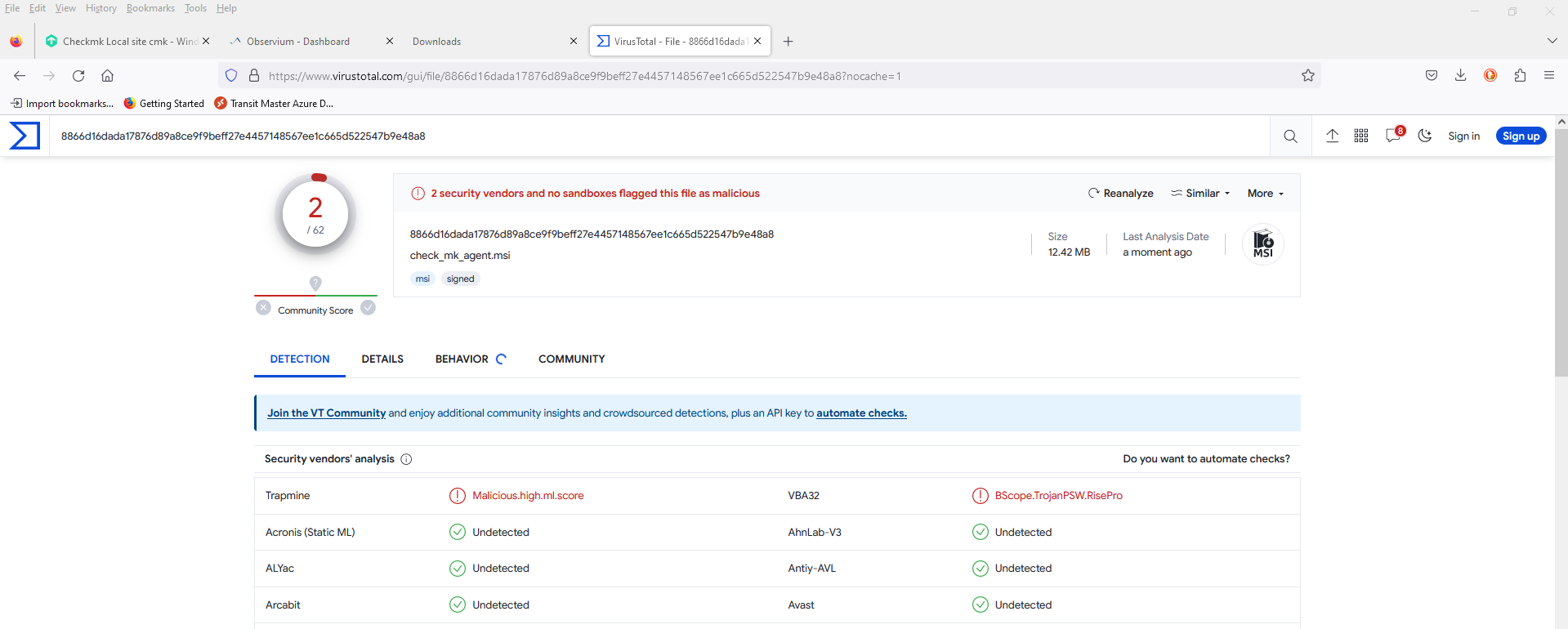
Task: Click the site padlock icon
Action: 254,75
